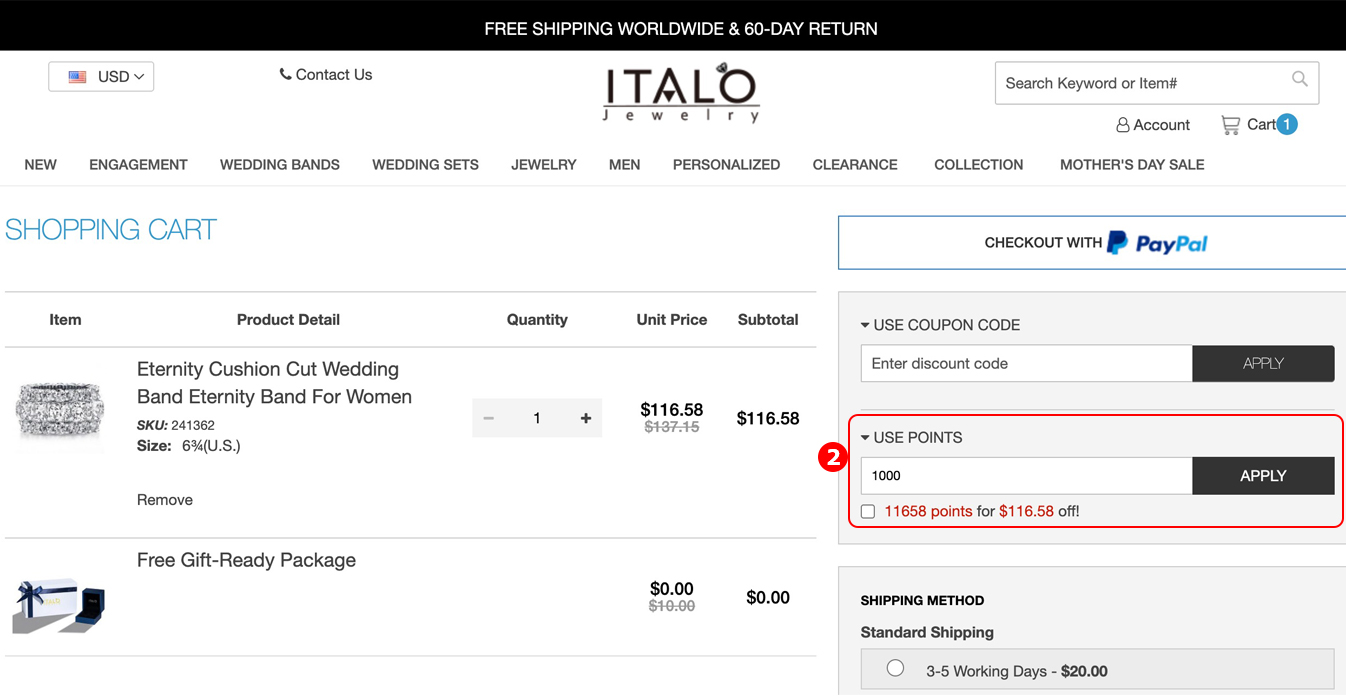Collapse the Use Coupon Code section

(865, 325)
